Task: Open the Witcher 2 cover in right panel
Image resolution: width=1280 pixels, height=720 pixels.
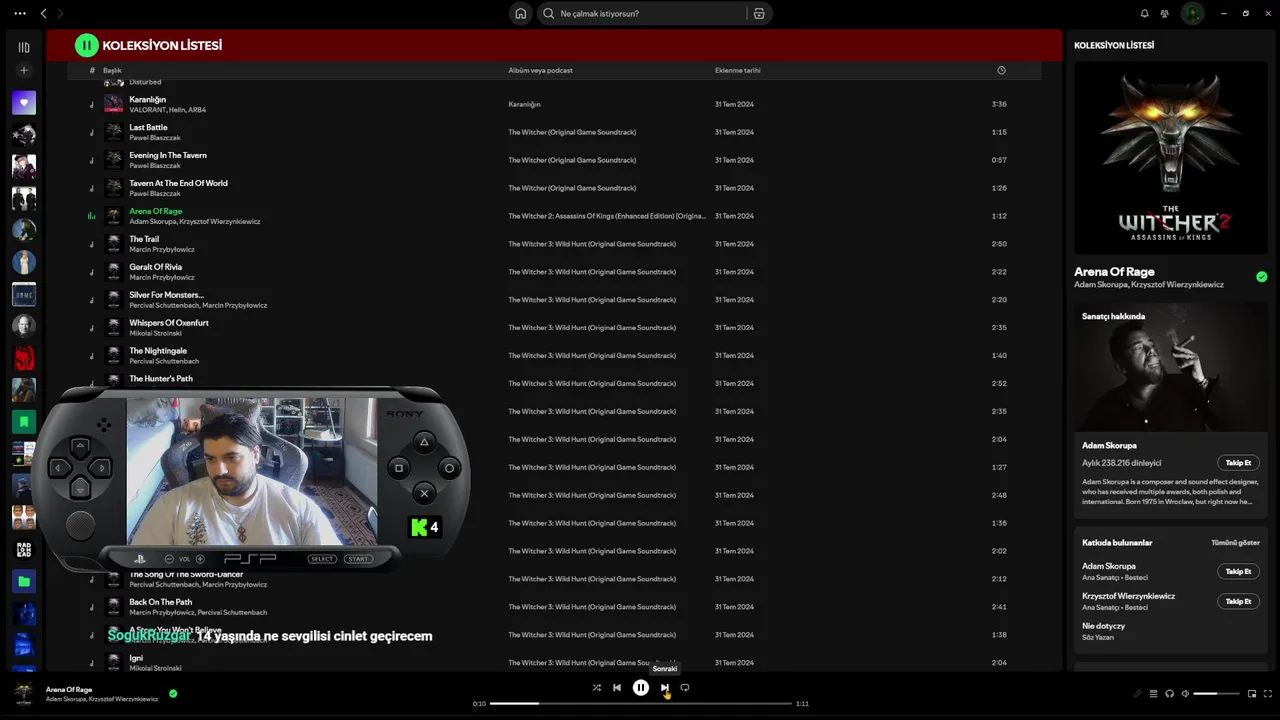Action: [x=1171, y=158]
